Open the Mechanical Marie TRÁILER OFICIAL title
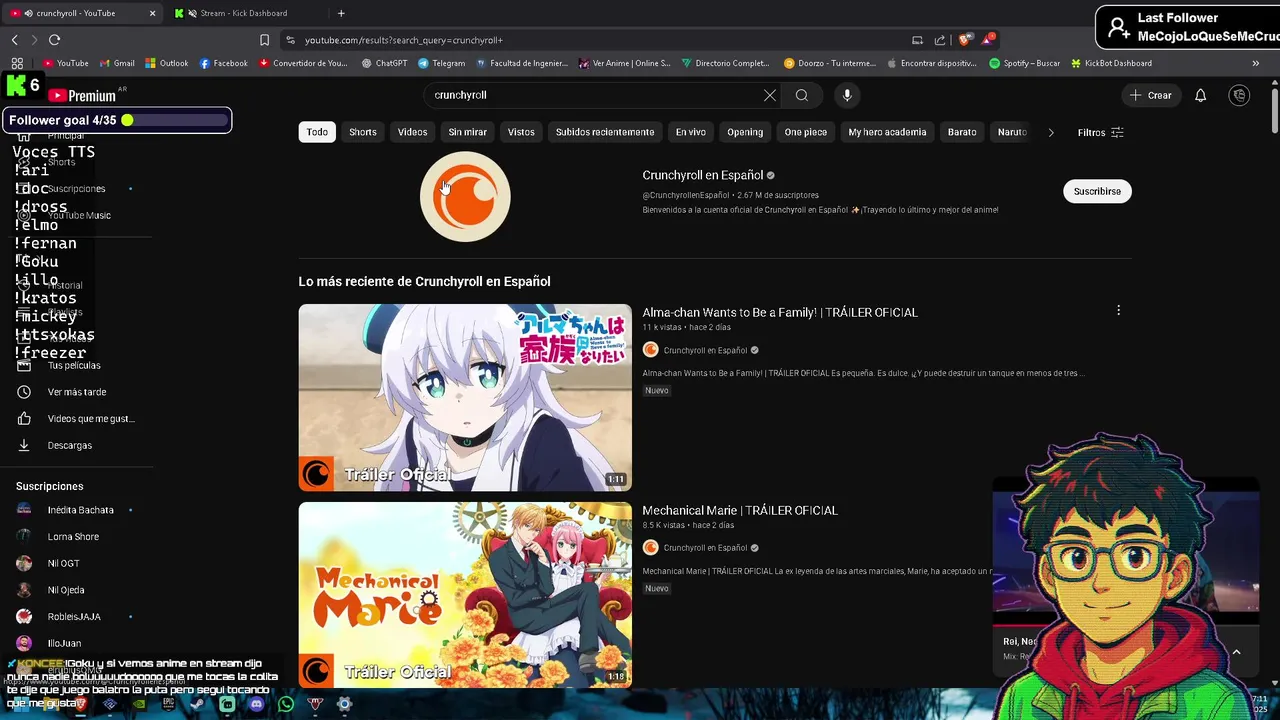 click(740, 510)
